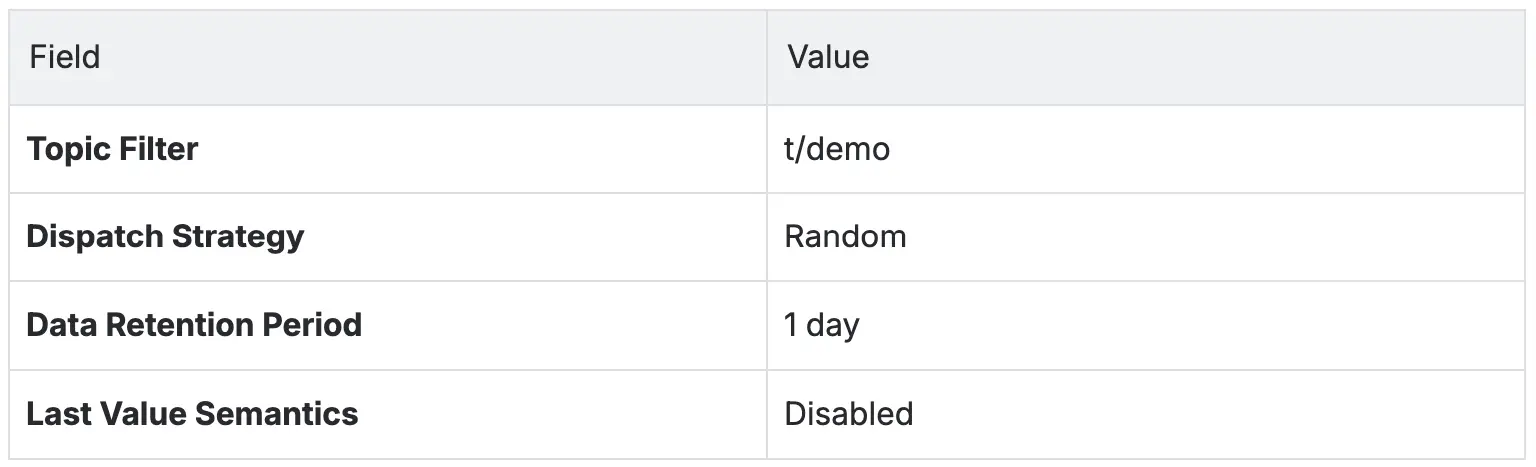Click the word Strategy in Dispatch Strategy
This screenshot has width=1536, height=467.
coord(238,237)
